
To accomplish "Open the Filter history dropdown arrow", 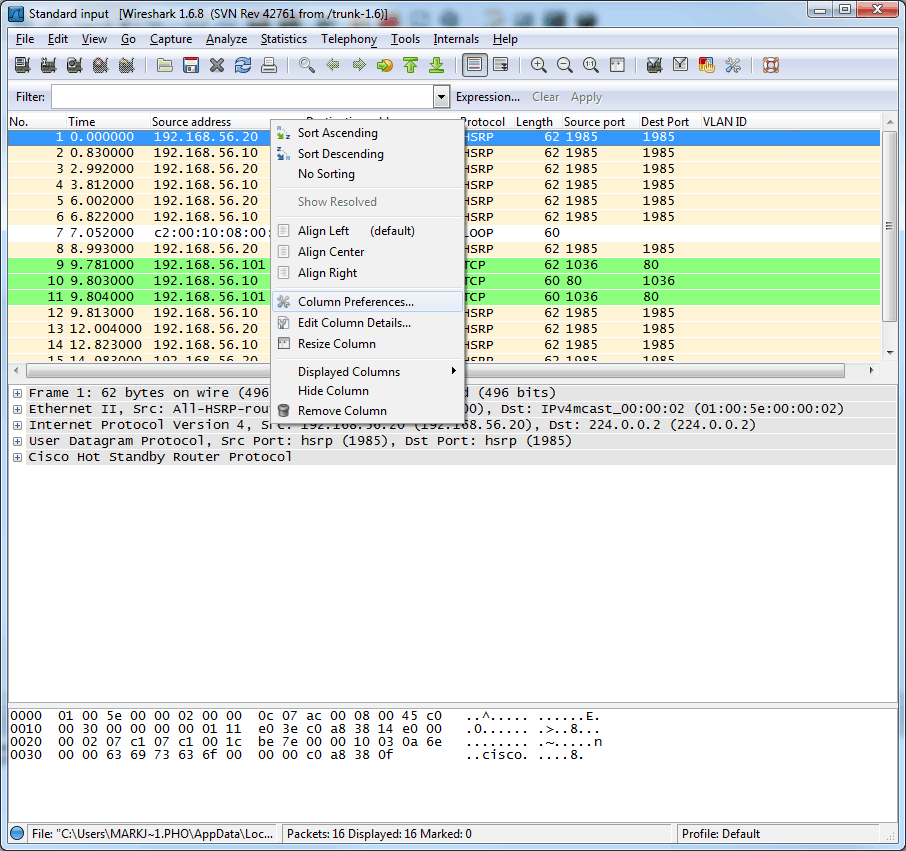I will (x=441, y=97).
